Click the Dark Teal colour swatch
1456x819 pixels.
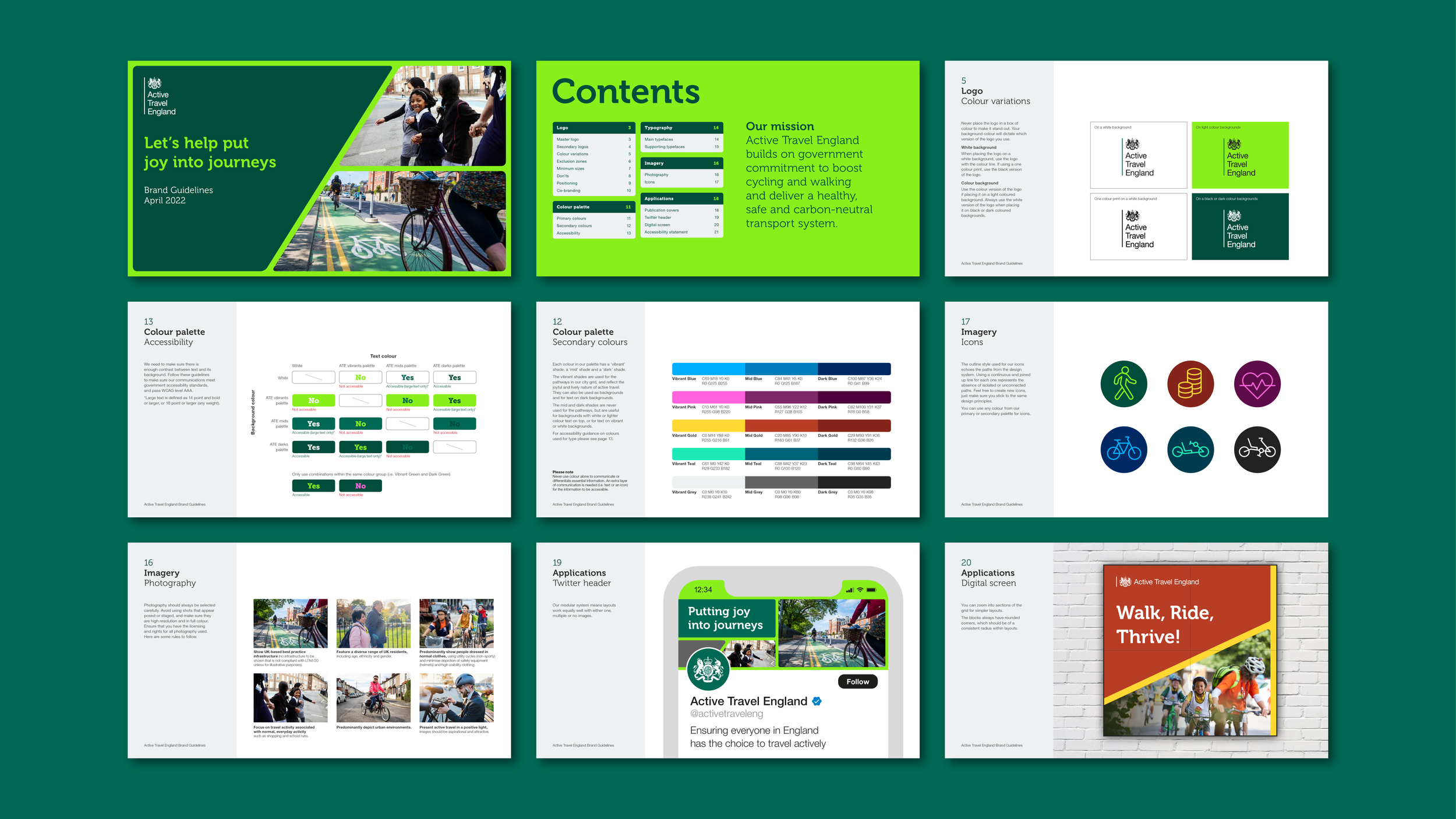click(854, 454)
